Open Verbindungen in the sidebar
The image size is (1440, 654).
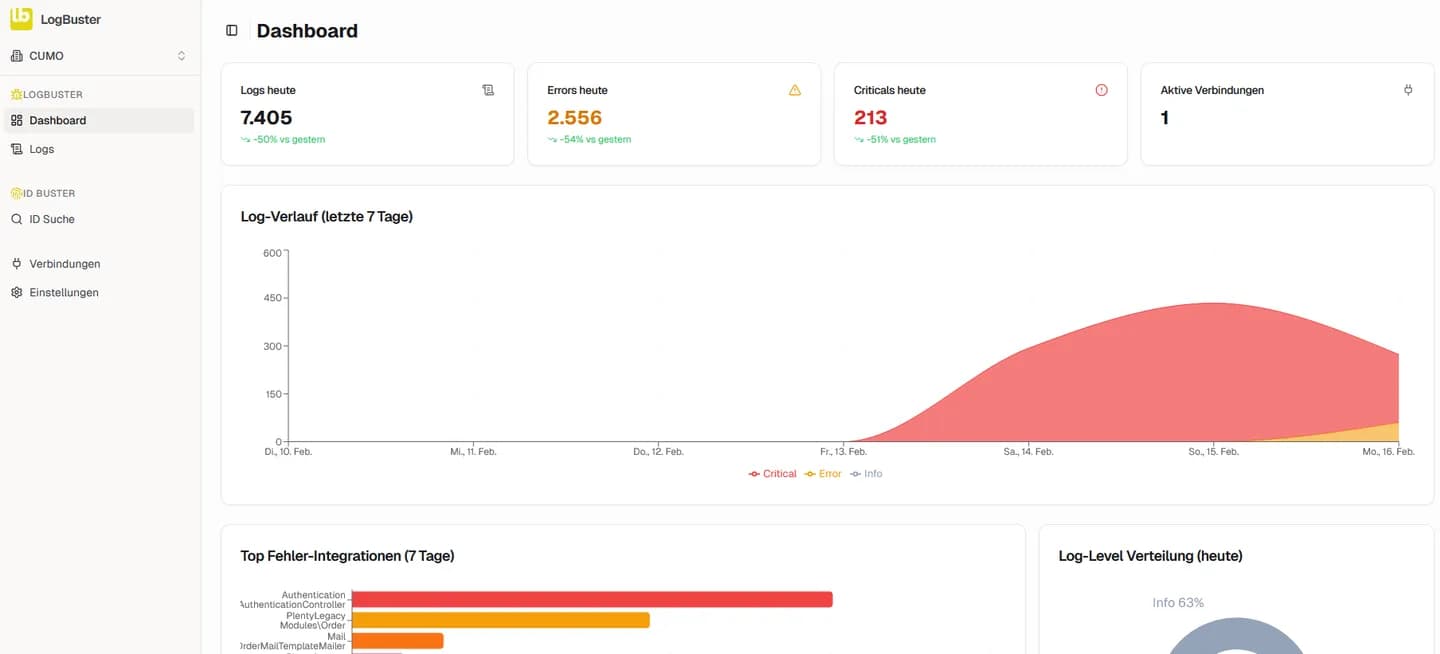click(98, 264)
